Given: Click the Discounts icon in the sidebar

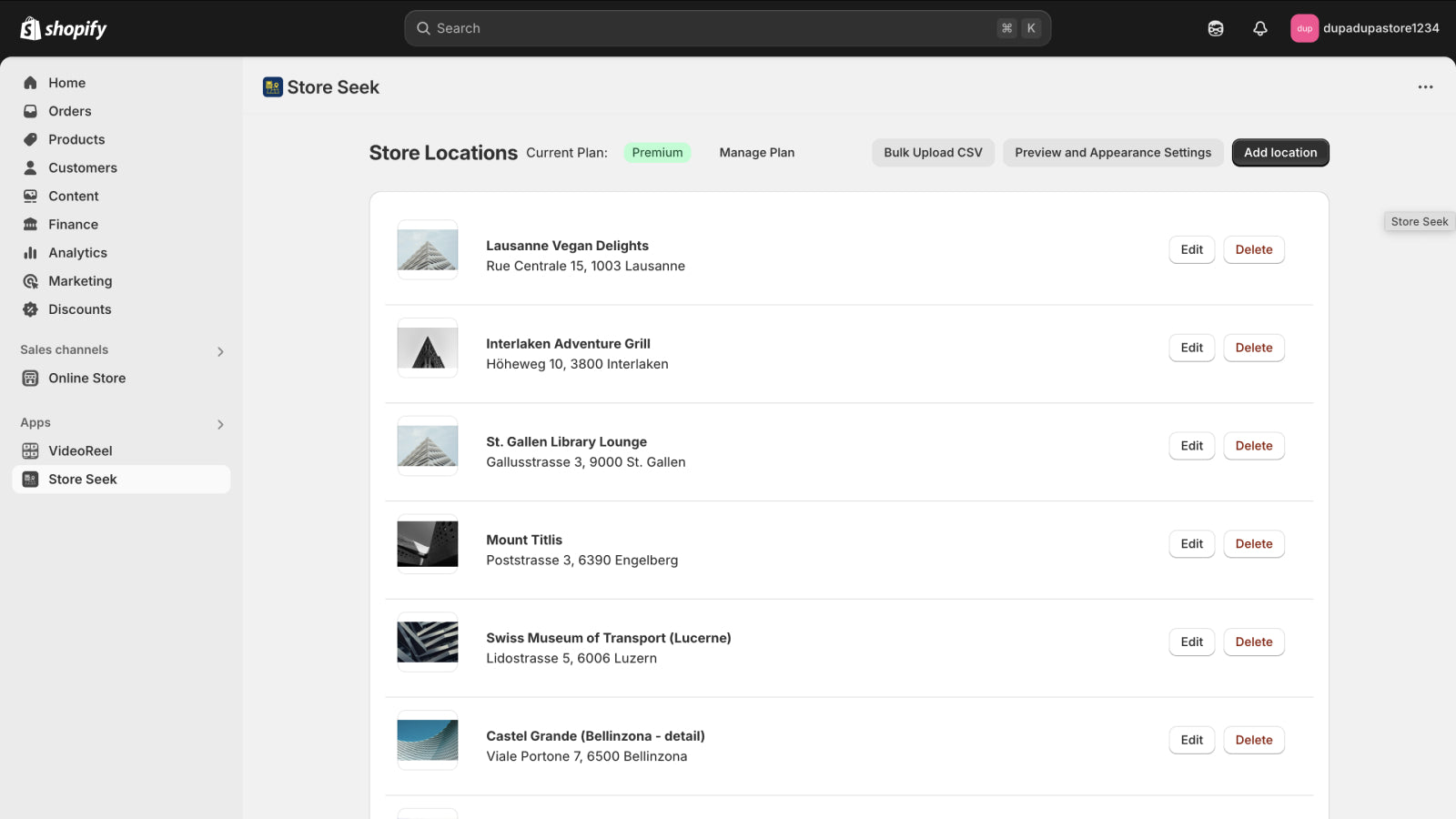Looking at the screenshot, I should (x=30, y=309).
